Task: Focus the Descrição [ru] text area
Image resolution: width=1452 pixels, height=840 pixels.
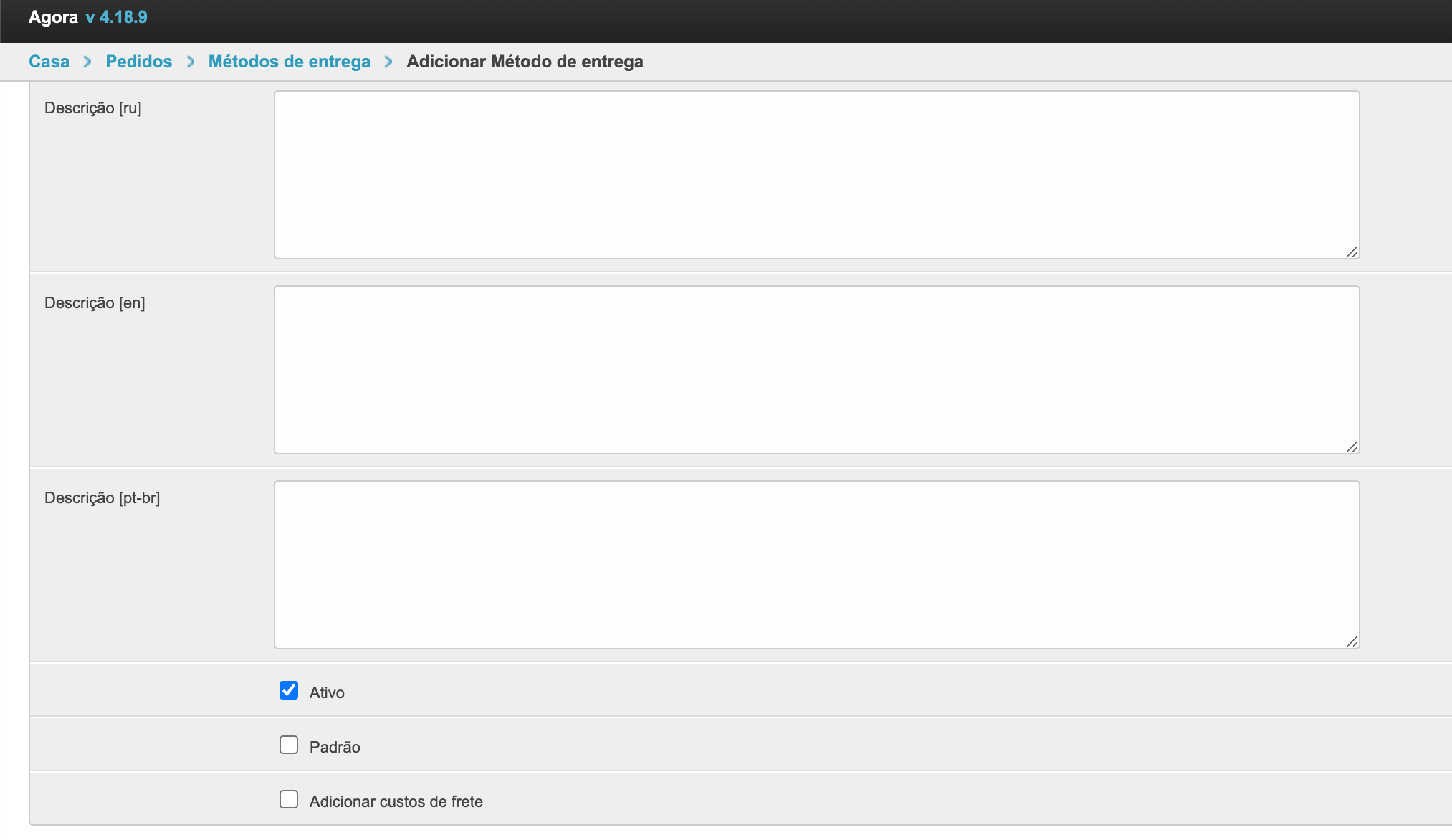Action: click(816, 174)
